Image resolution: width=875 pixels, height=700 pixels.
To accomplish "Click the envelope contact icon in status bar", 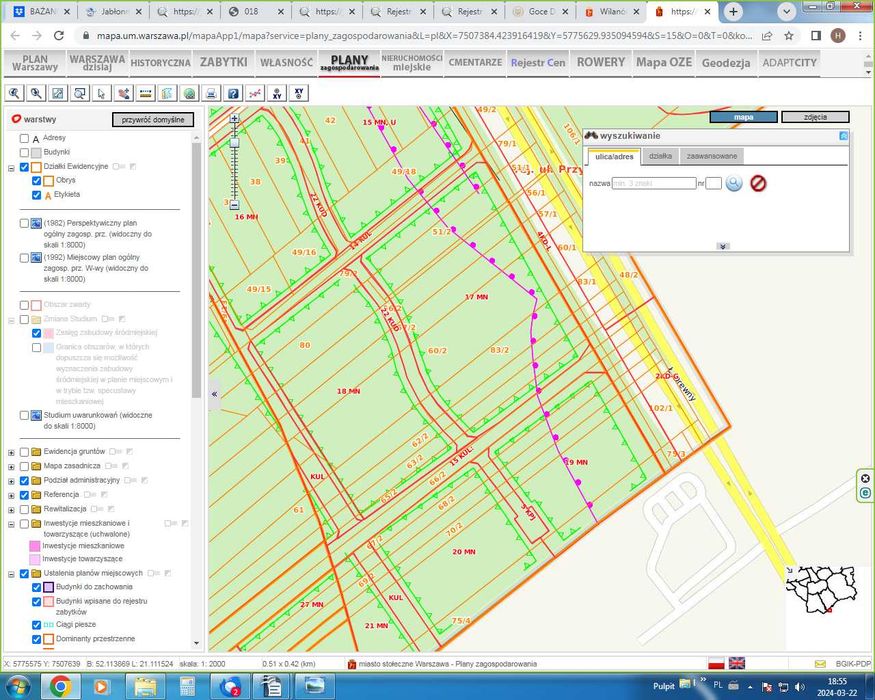I will point(820,664).
